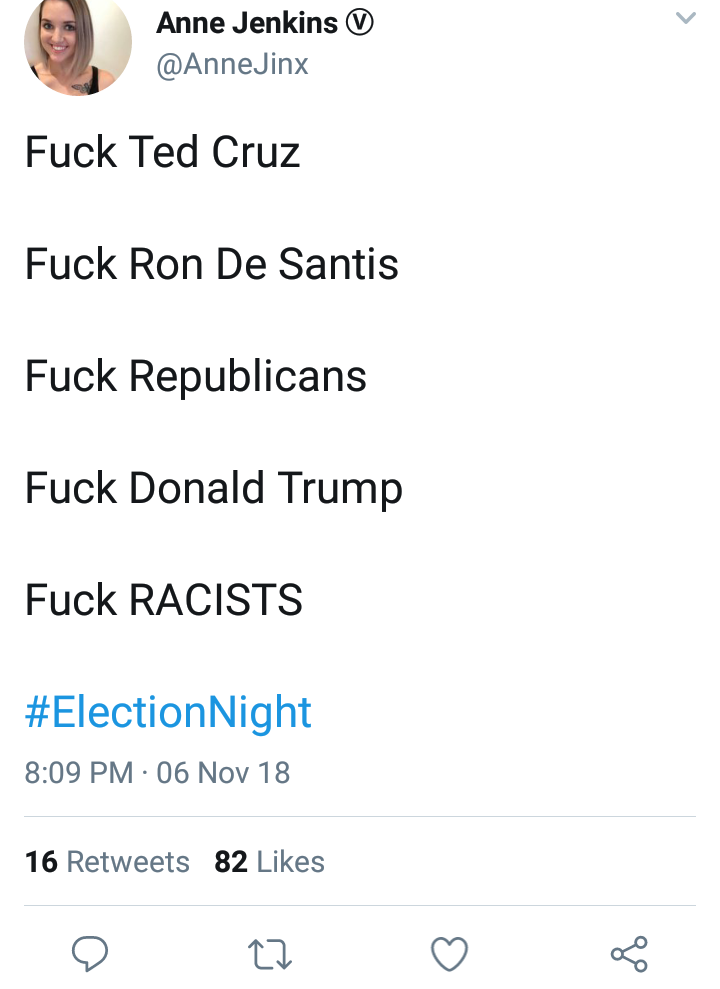Image resolution: width=720 pixels, height=989 pixels.
Task: Click the "Fuck Donald Trump" text line
Action: click(214, 489)
